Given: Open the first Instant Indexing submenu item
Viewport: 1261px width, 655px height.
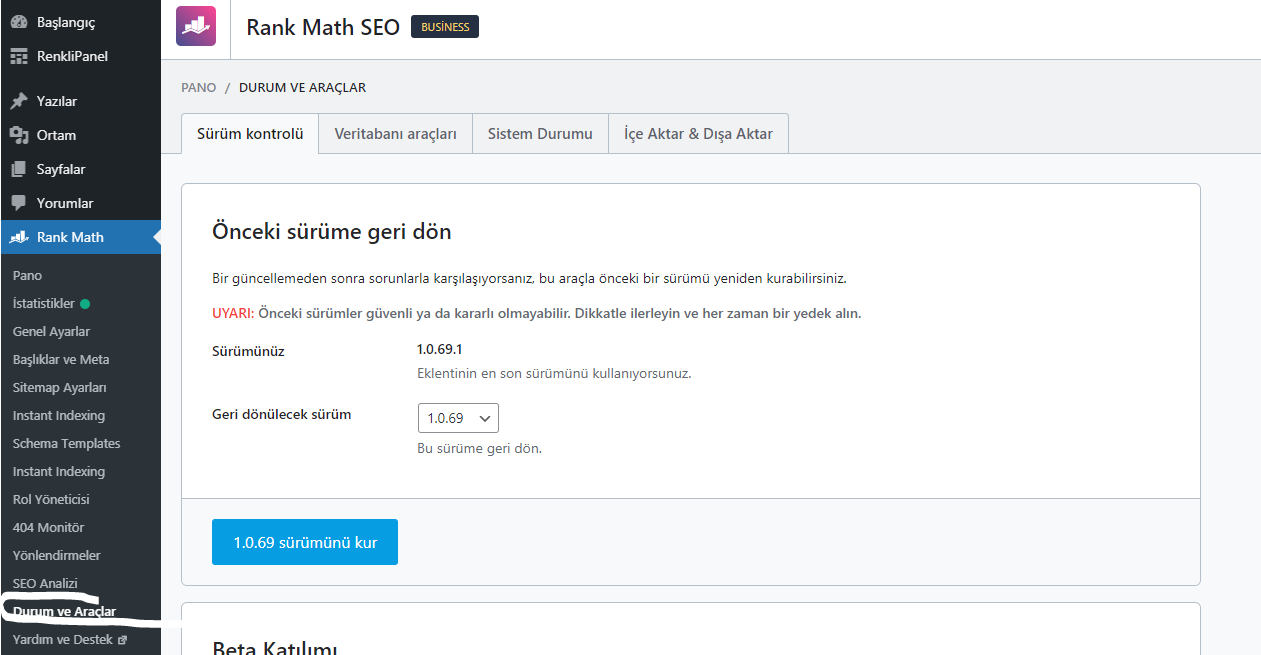Looking at the screenshot, I should 59,415.
